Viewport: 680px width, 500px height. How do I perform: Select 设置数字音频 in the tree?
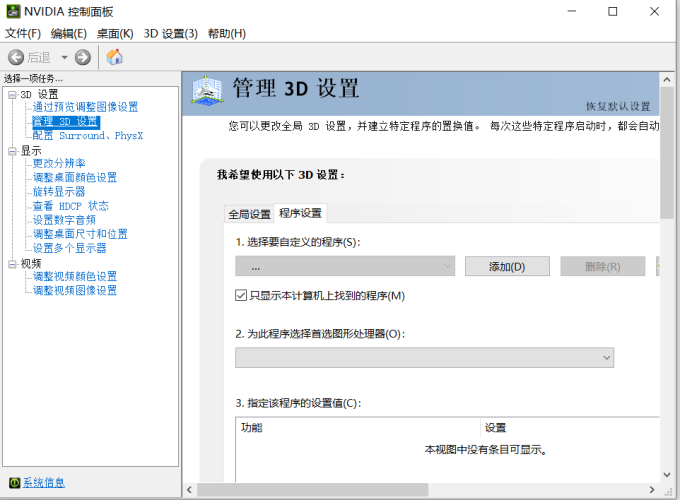click(x=64, y=220)
